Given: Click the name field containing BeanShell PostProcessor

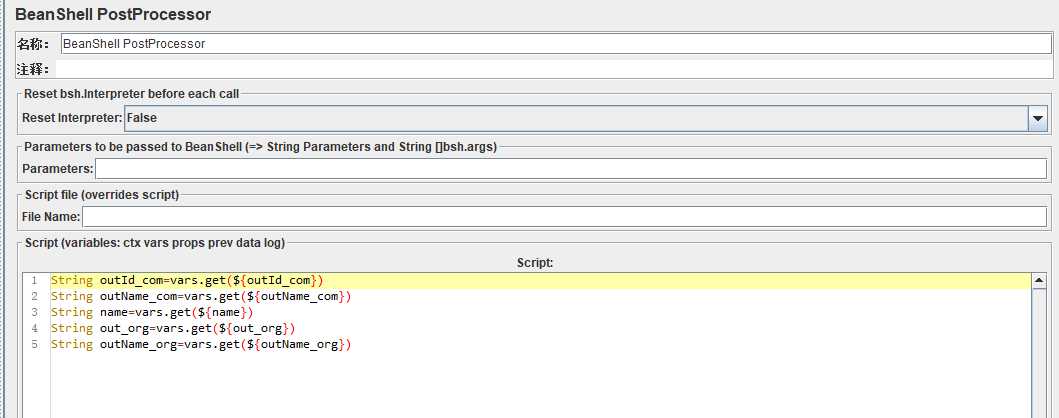Looking at the screenshot, I should pos(555,44).
